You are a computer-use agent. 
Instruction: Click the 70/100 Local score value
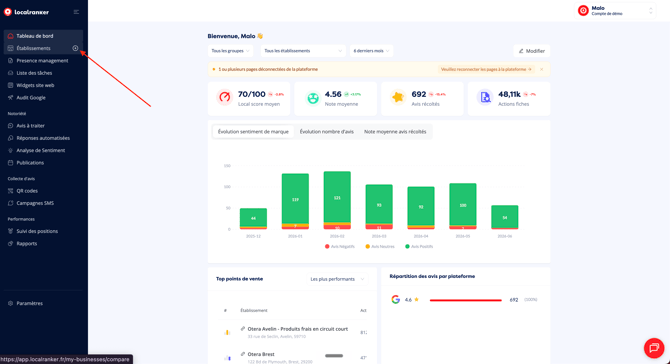click(252, 94)
